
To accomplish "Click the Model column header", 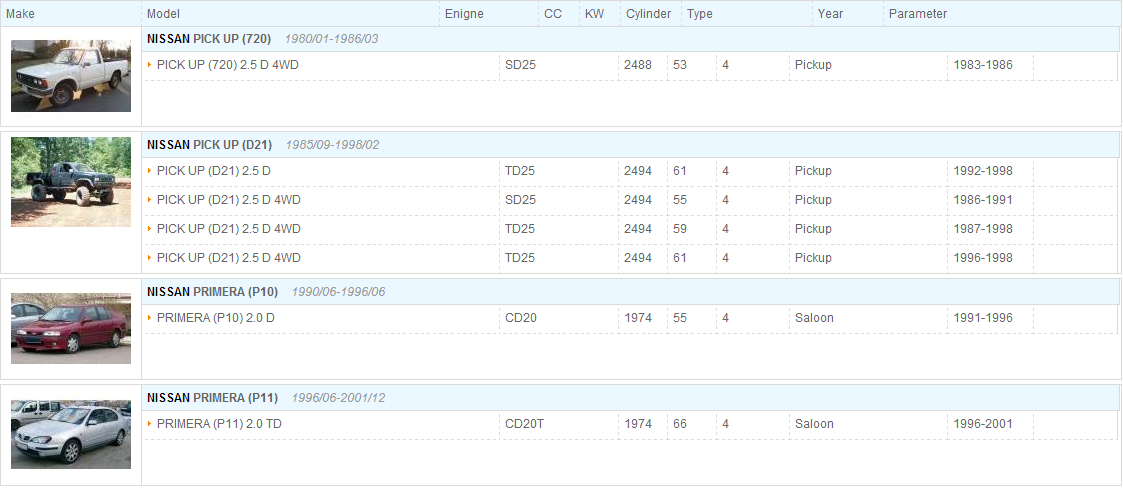I will pyautogui.click(x=163, y=14).
